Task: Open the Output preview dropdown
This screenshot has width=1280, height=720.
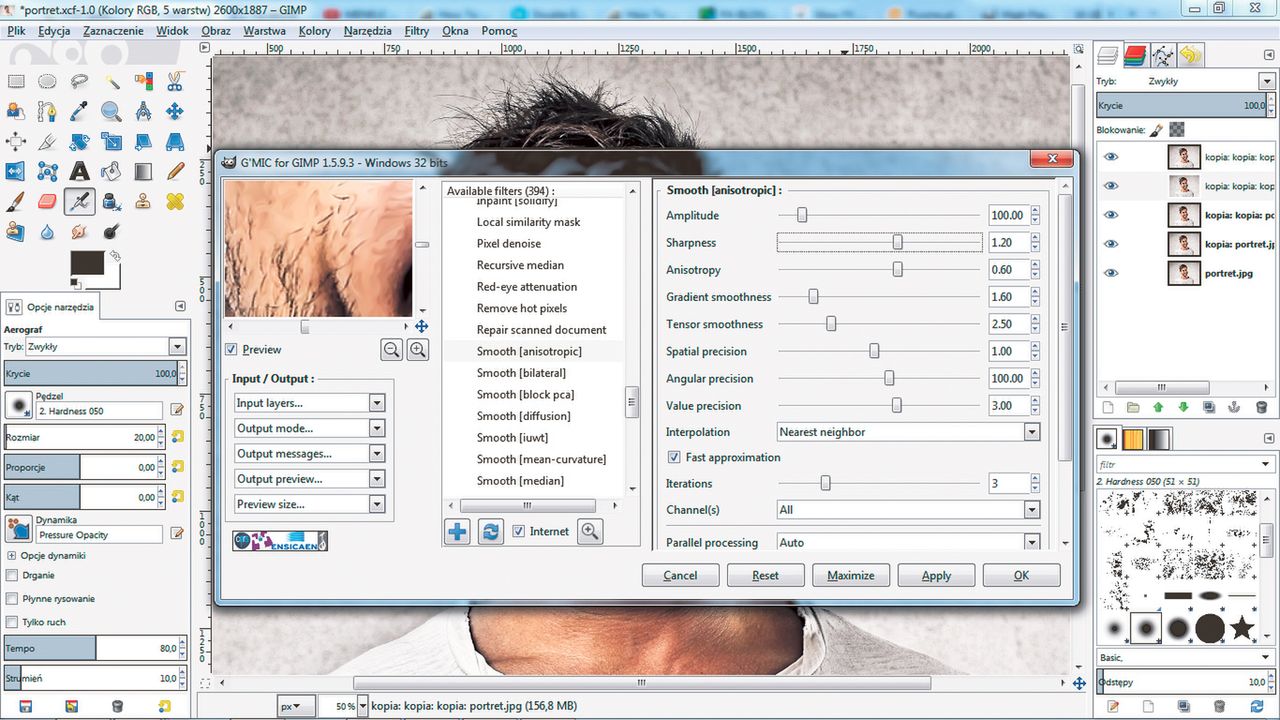Action: 310,479
